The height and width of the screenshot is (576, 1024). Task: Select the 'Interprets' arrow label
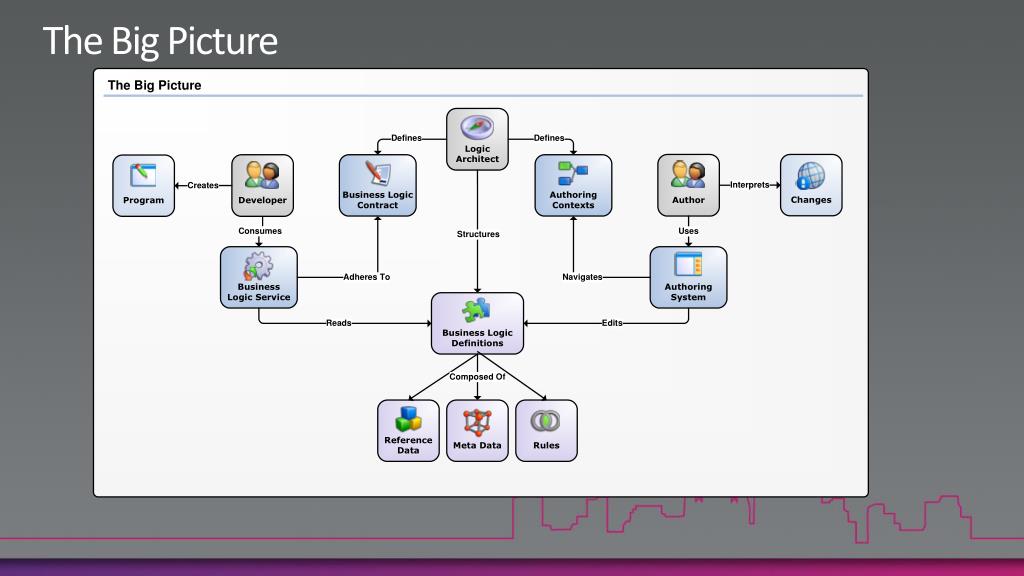coord(749,185)
